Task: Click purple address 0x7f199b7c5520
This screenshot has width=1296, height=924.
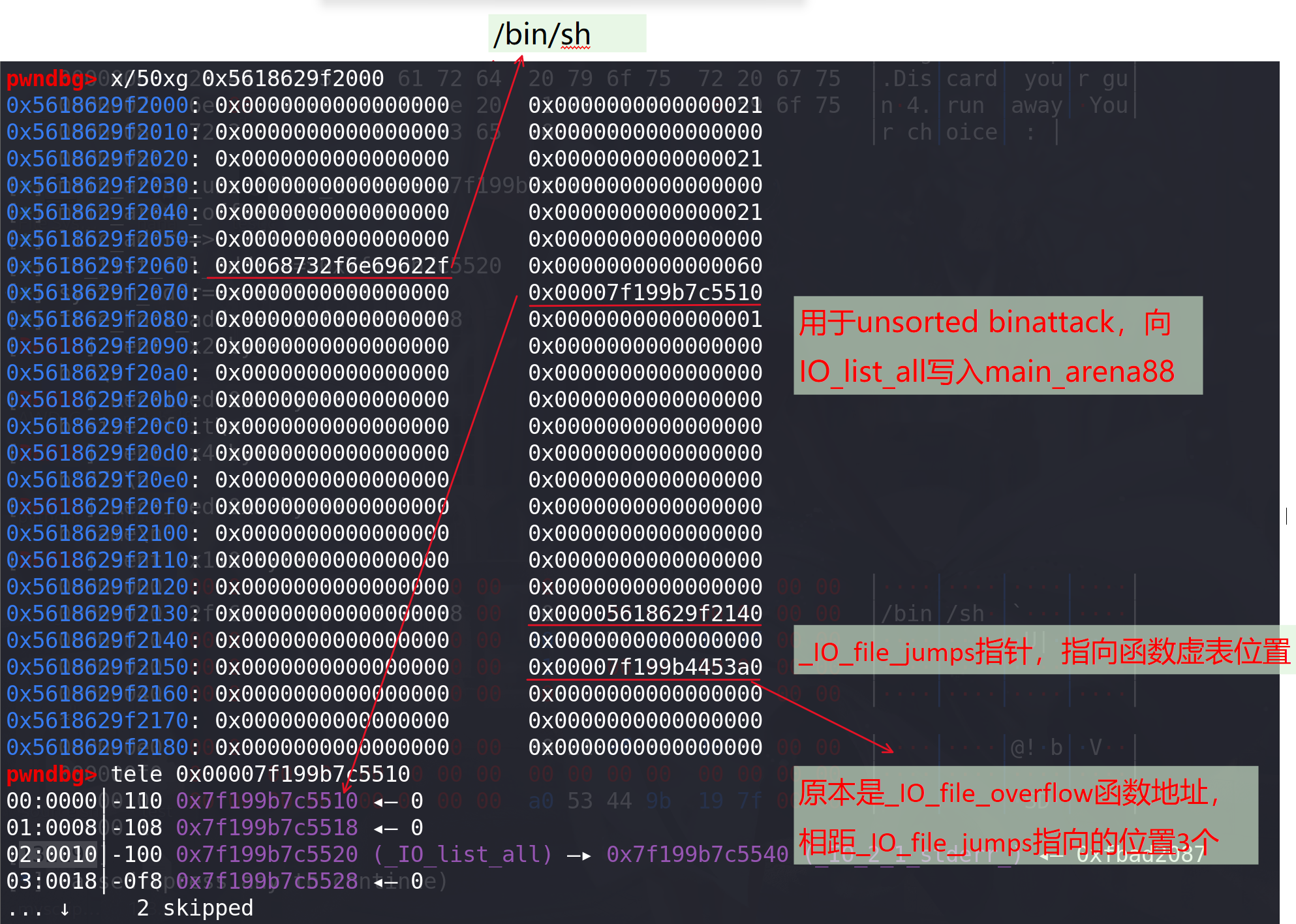Action: pyautogui.click(x=267, y=854)
